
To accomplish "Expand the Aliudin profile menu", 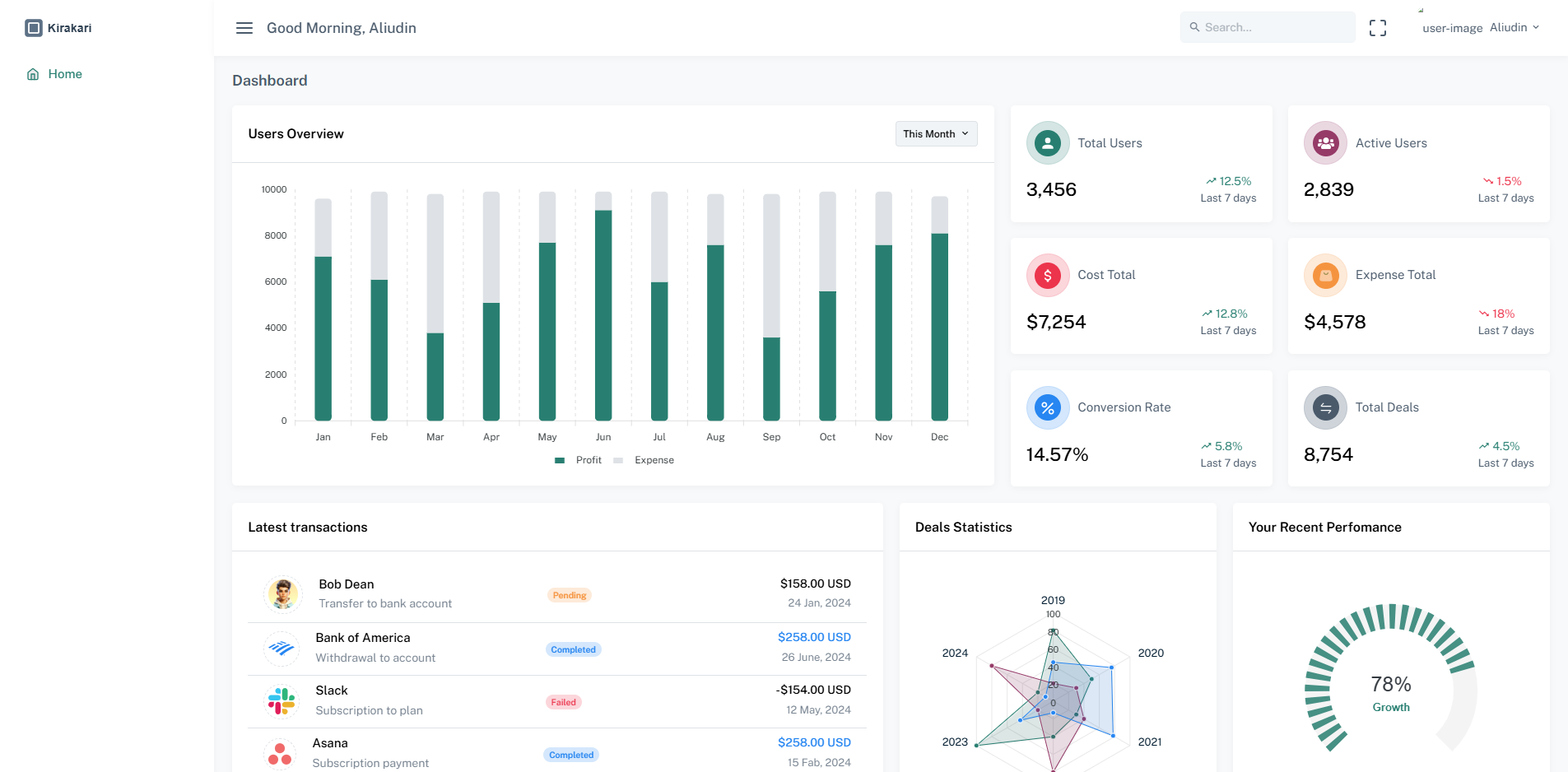I will coord(1514,27).
